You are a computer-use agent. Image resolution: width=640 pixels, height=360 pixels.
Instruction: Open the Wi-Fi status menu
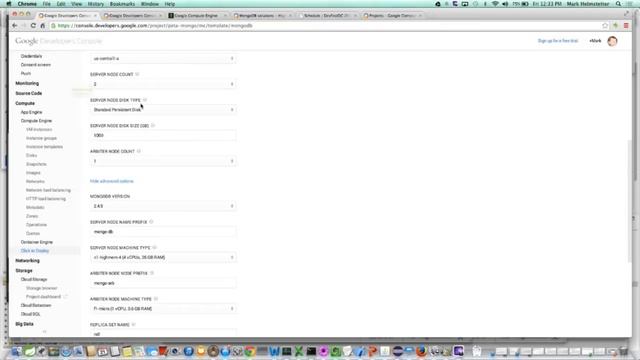pyautogui.click(x=495, y=4)
